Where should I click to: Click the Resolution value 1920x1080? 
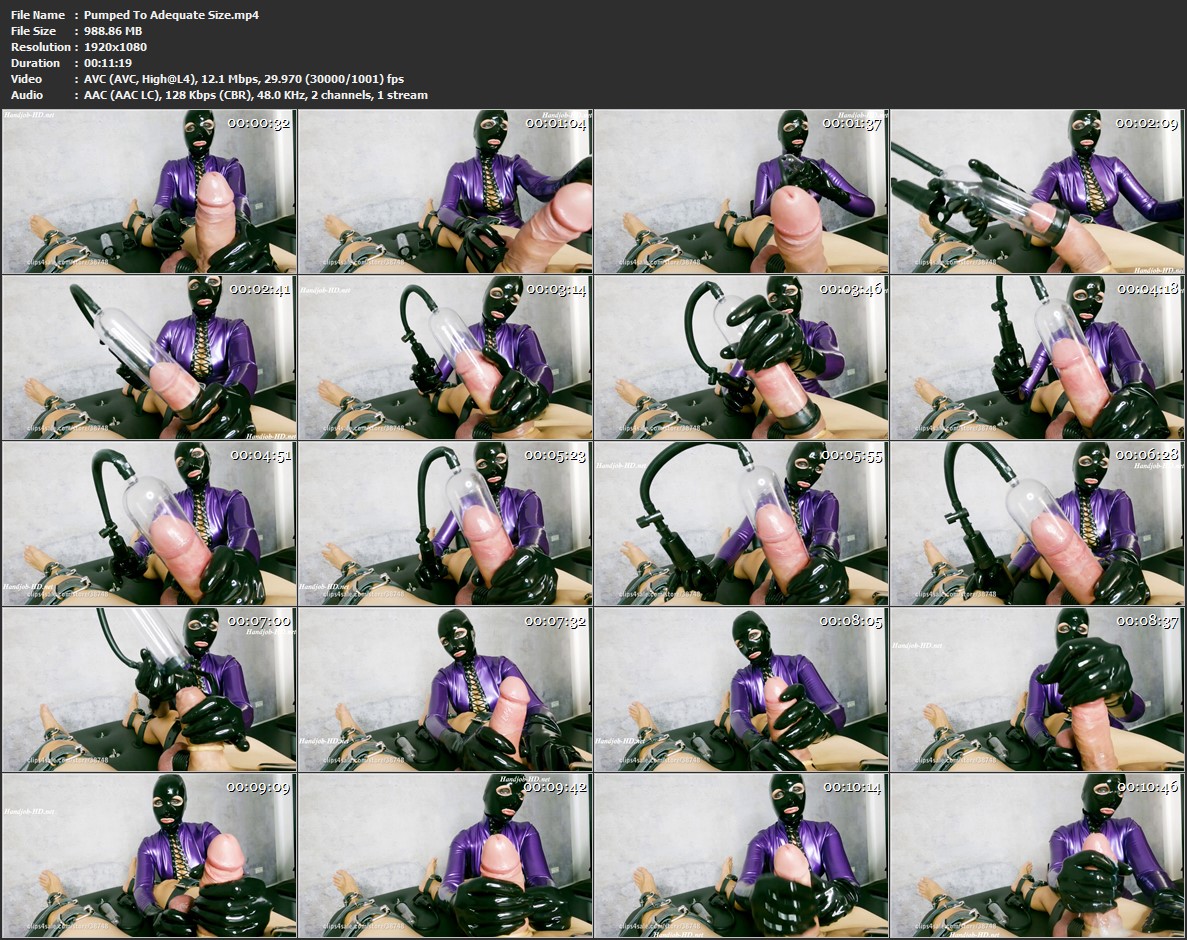pos(115,47)
